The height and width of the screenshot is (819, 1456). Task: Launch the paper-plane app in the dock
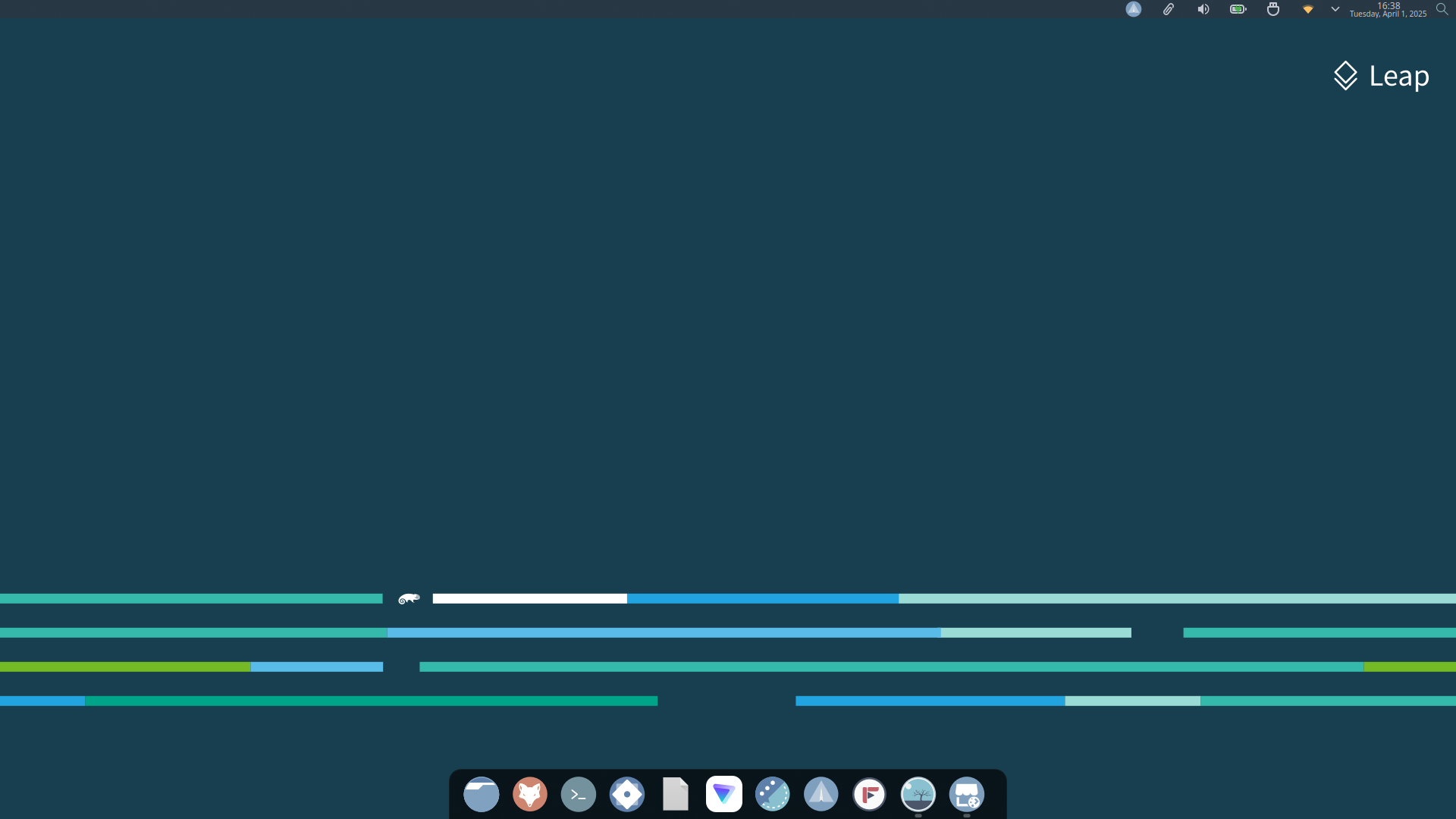pos(821,794)
